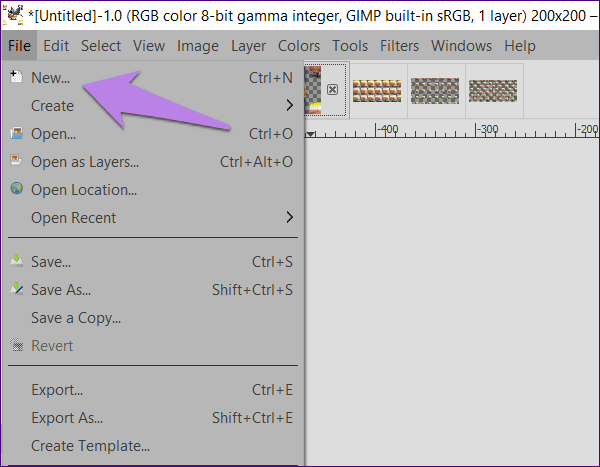
Task: Select the active image tab thumbnail
Action: pyautogui.click(x=313, y=90)
